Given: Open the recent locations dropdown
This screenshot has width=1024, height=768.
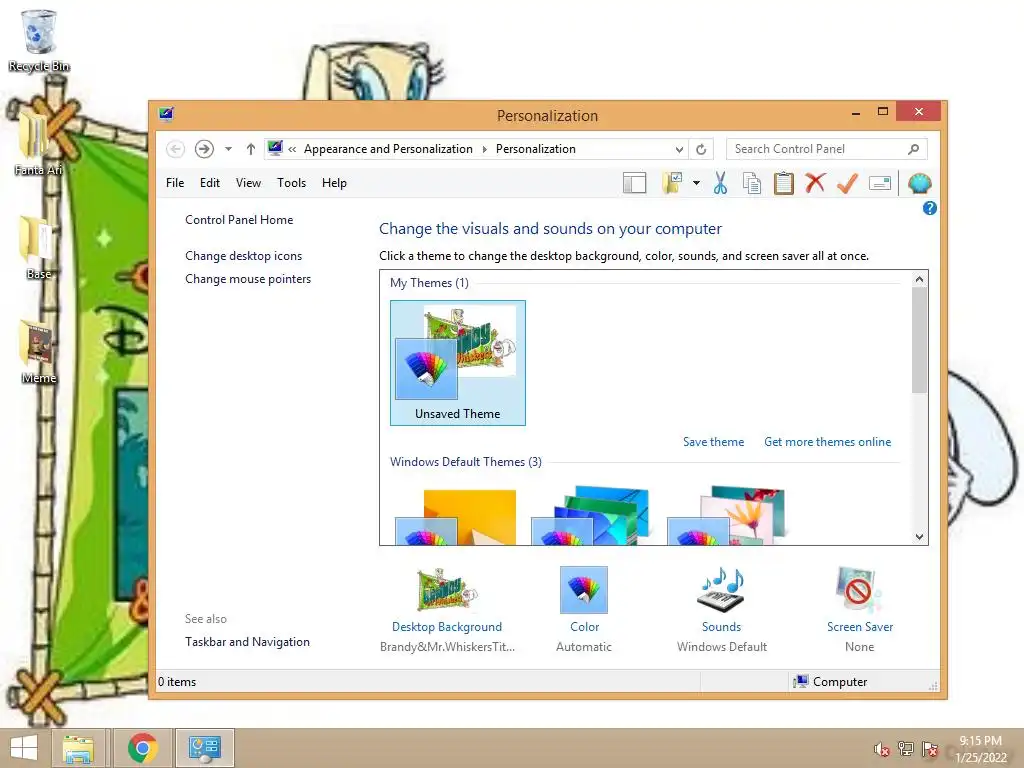Looking at the screenshot, I should [x=228, y=149].
